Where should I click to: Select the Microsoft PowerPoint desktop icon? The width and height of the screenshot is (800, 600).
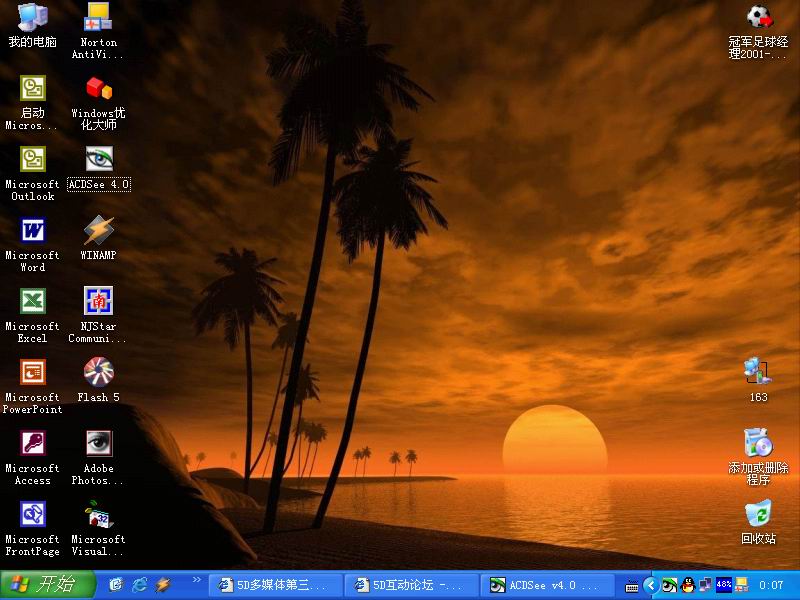point(32,373)
